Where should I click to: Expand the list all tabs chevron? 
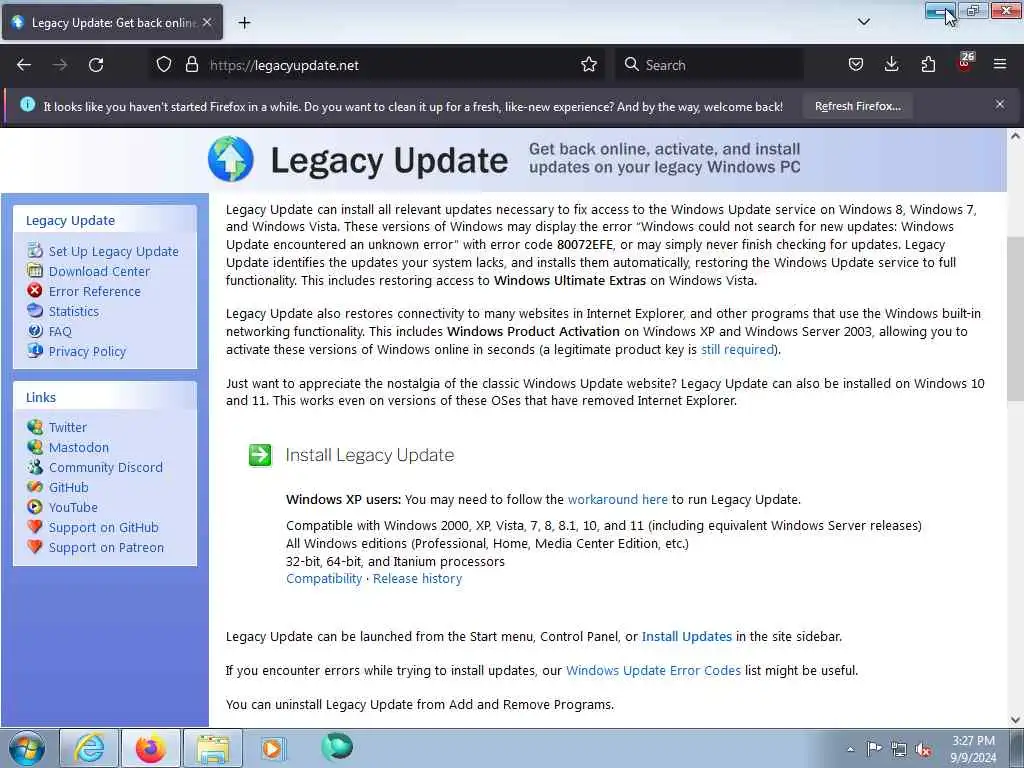[864, 22]
